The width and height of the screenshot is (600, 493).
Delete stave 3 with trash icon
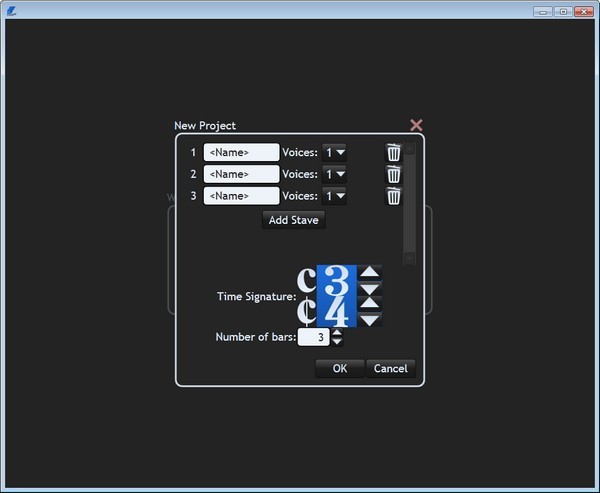point(394,196)
